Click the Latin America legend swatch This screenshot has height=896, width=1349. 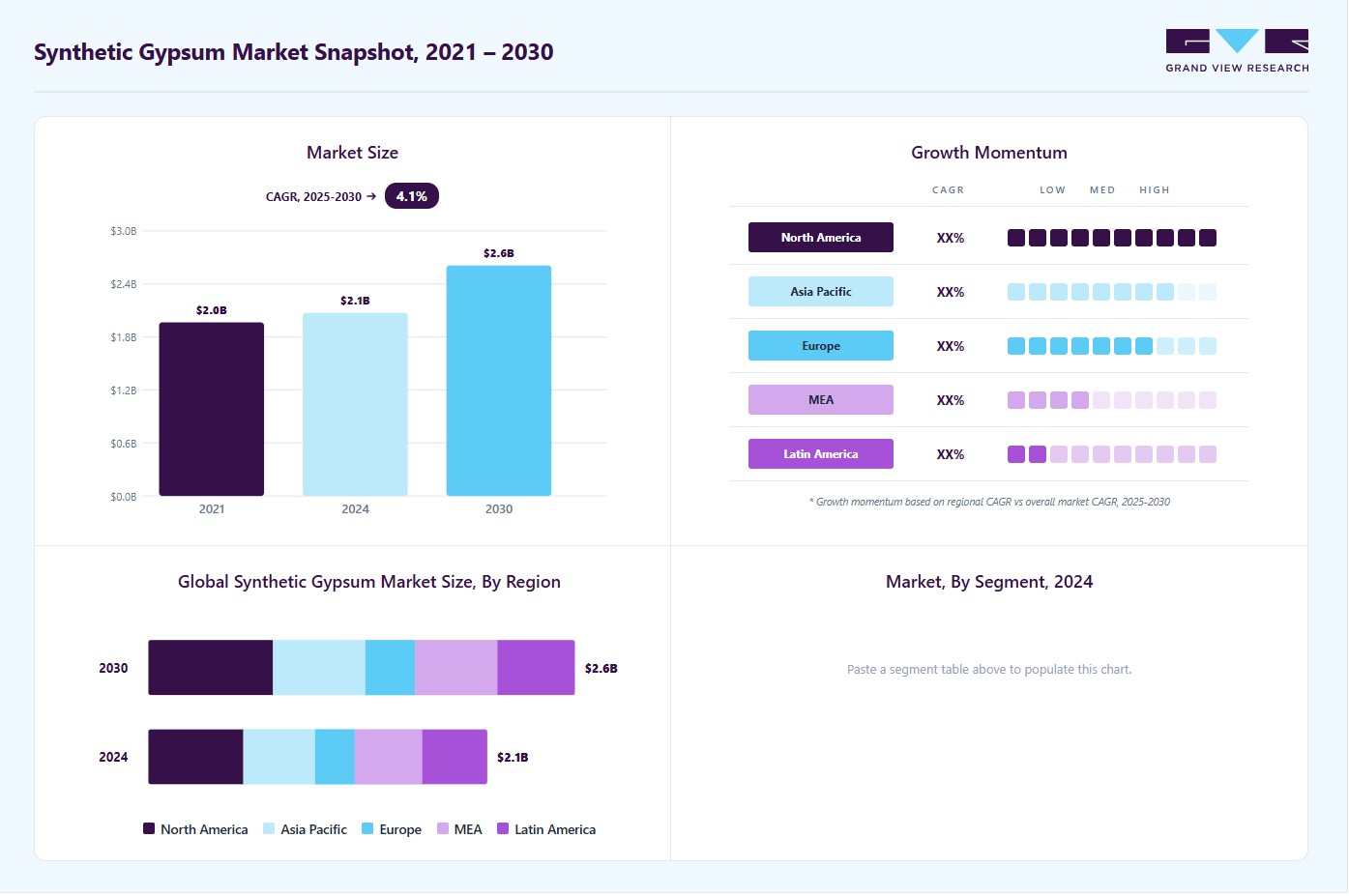click(x=503, y=828)
